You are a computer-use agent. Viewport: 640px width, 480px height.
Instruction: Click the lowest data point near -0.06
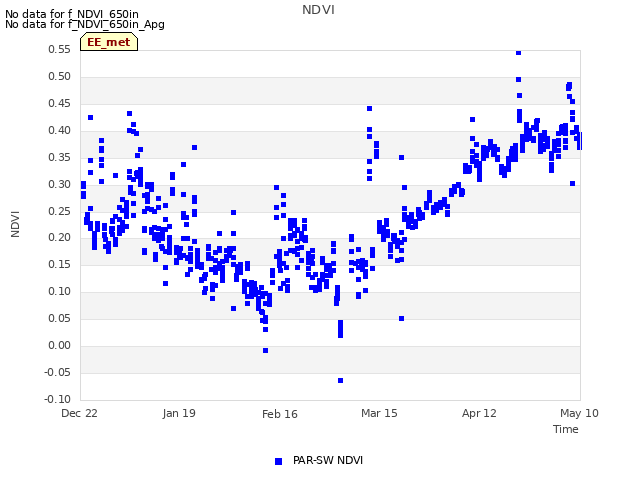tap(340, 380)
